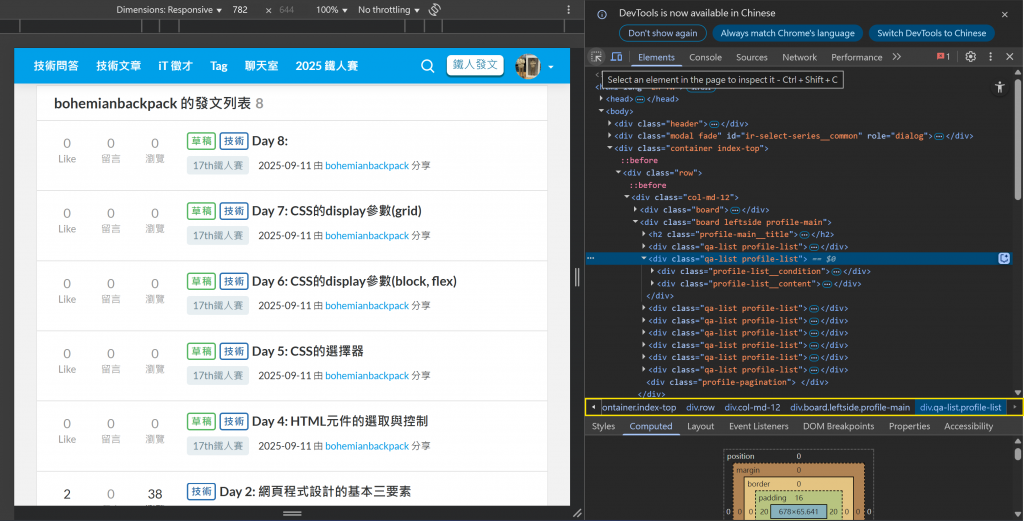Click the viewport height field 644
Screen dimensions: 1024x521
[x=286, y=10]
